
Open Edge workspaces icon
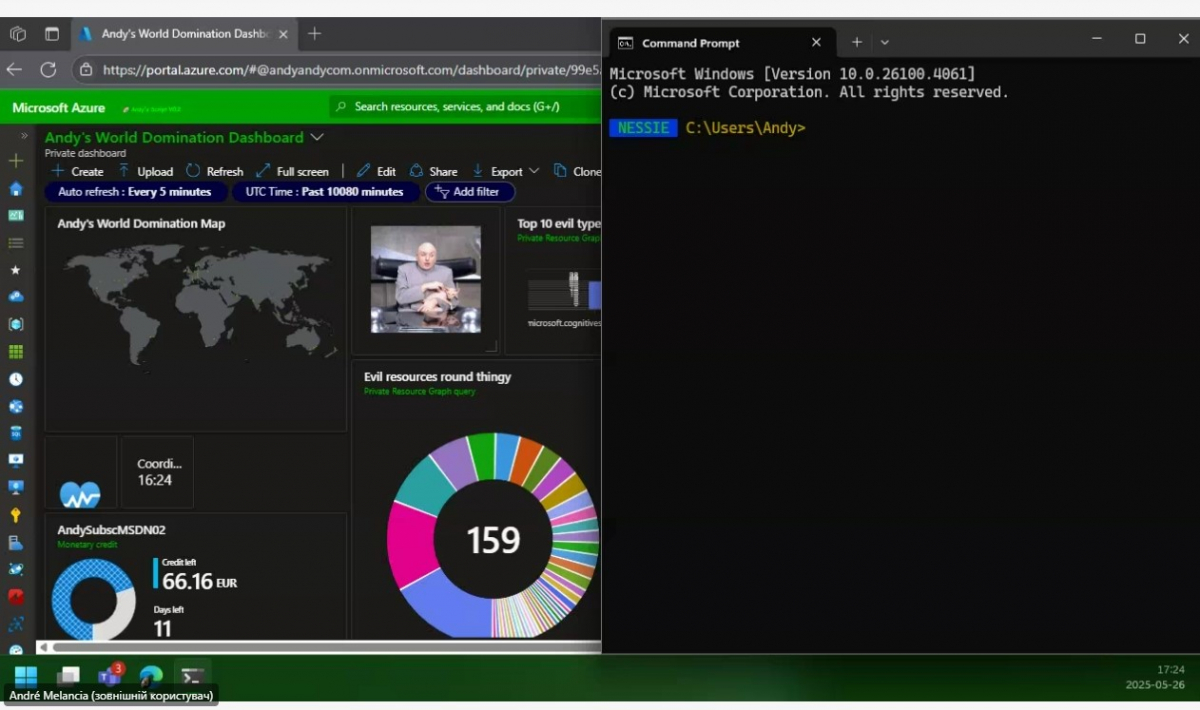[x=18, y=34]
